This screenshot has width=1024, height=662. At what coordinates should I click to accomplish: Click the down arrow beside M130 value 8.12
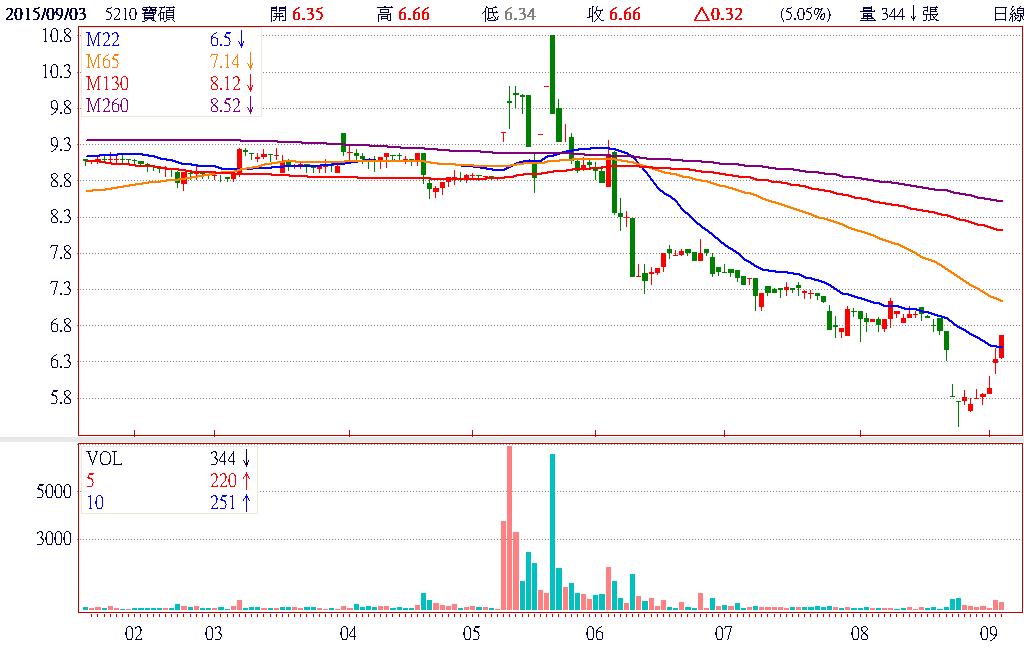point(250,84)
